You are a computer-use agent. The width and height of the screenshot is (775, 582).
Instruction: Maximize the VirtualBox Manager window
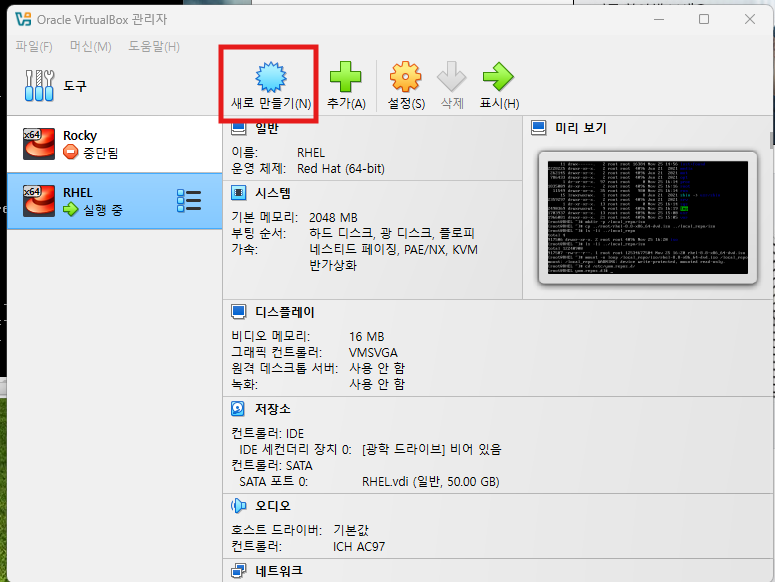coord(704,19)
